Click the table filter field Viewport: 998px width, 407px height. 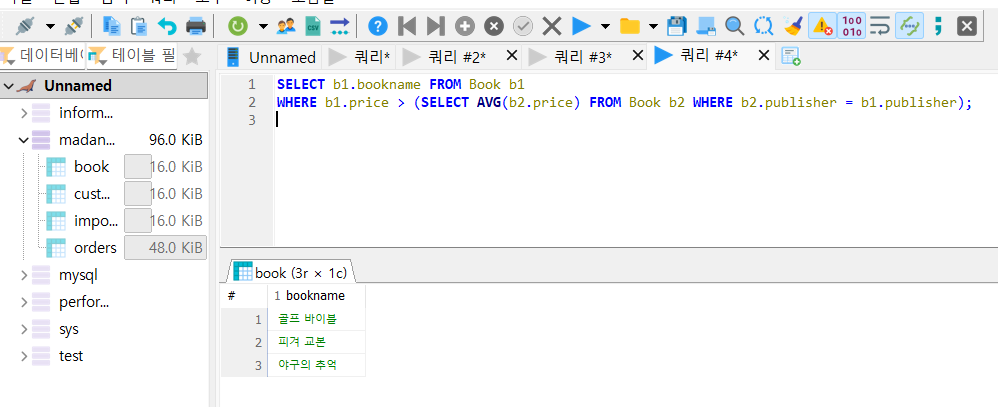[131, 56]
